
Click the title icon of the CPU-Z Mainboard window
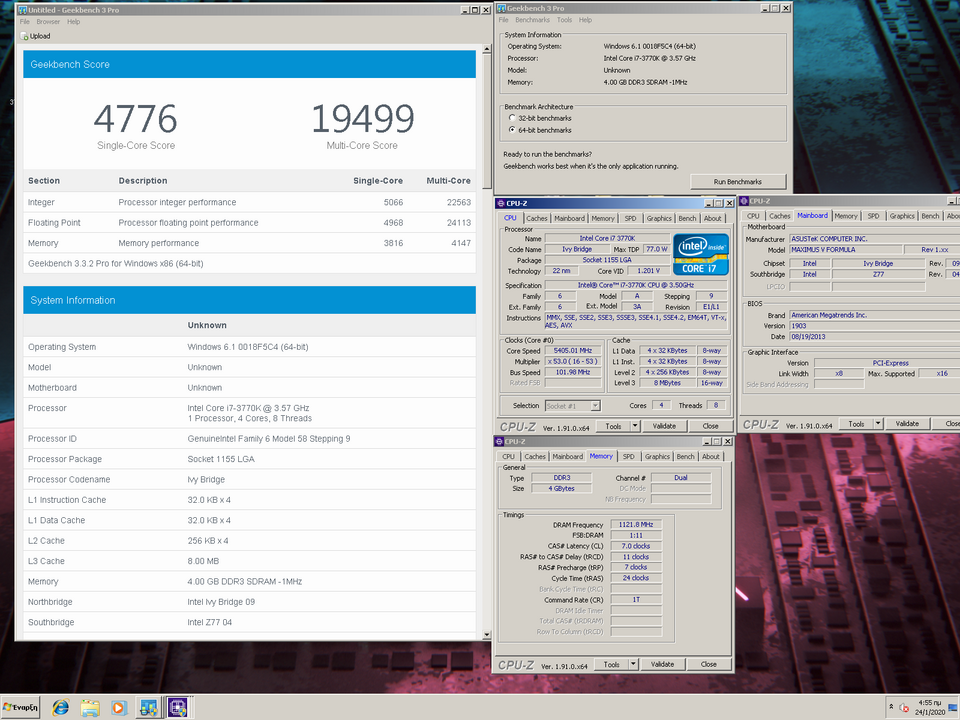click(744, 201)
